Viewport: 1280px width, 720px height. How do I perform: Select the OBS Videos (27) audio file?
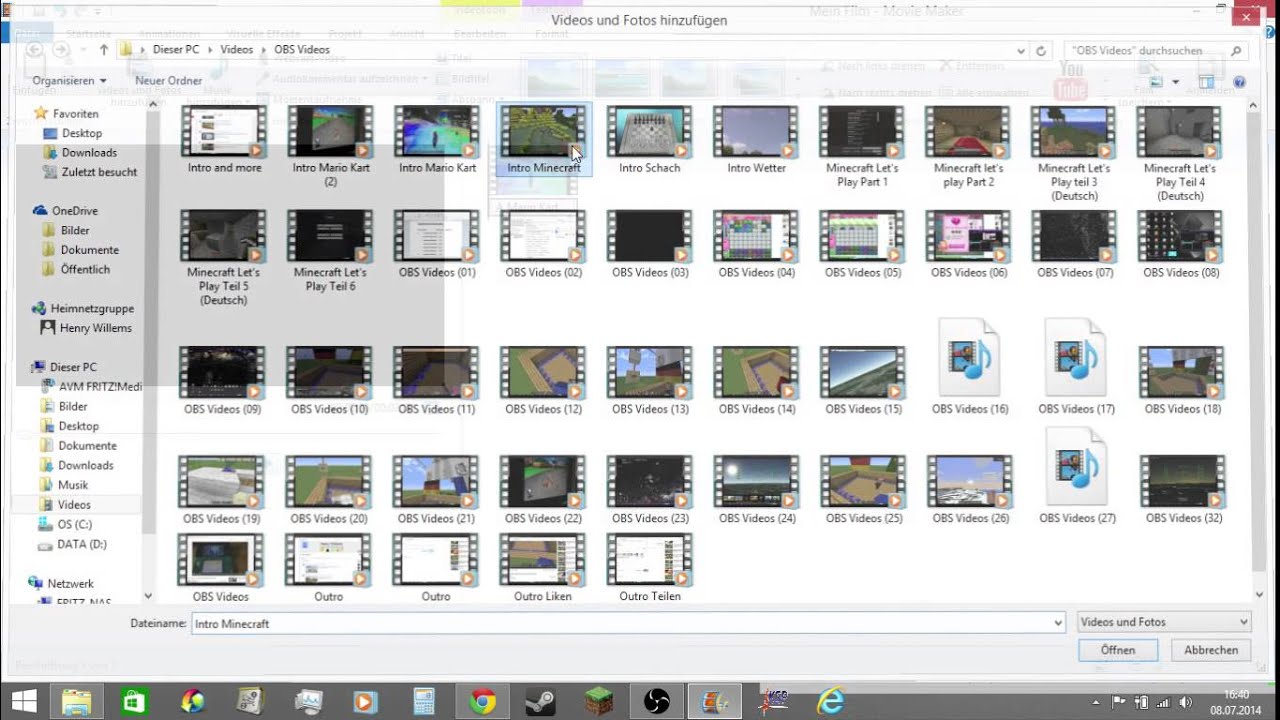1077,475
